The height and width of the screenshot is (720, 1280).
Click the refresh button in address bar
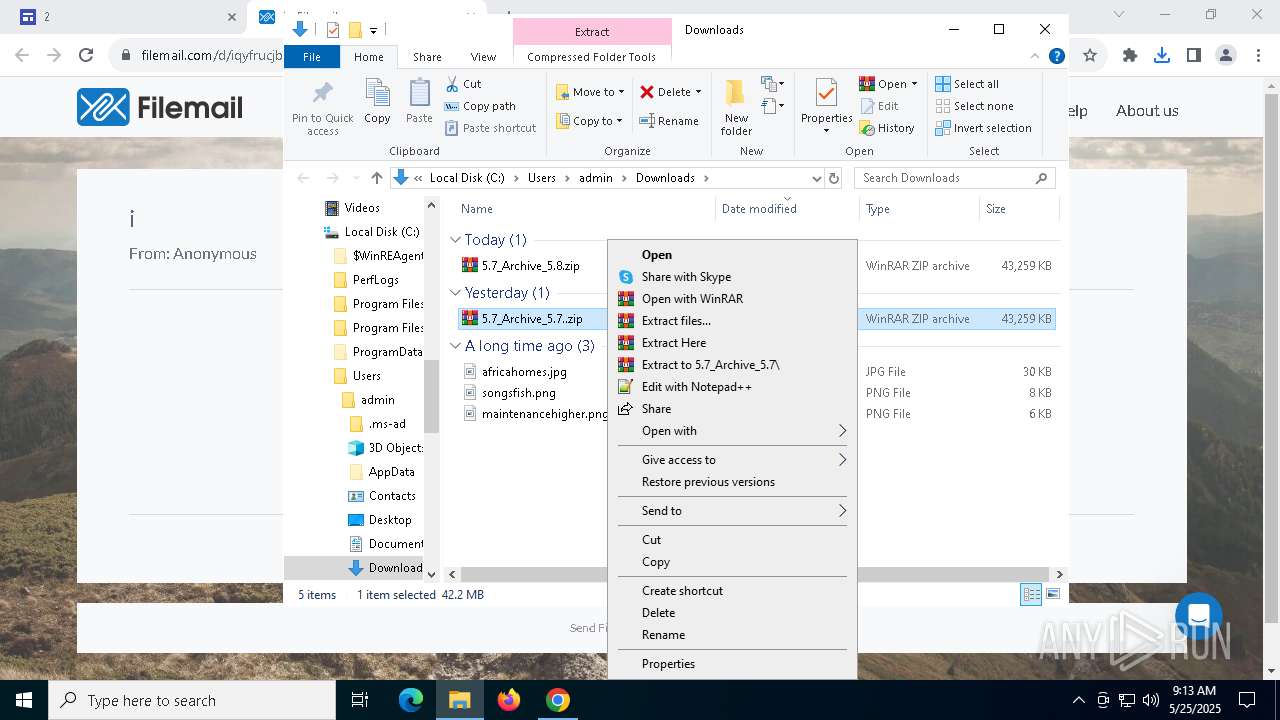pyautogui.click(x=833, y=178)
